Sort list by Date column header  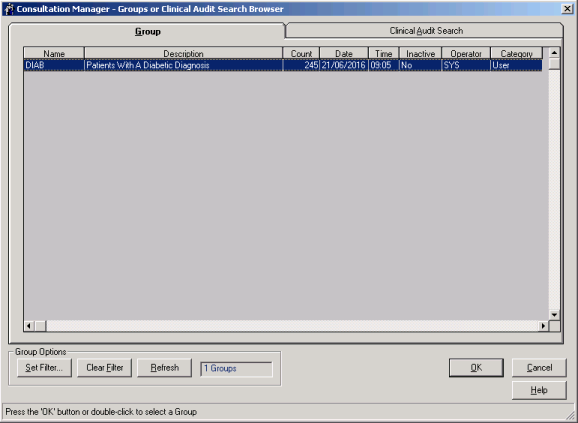tap(344, 53)
